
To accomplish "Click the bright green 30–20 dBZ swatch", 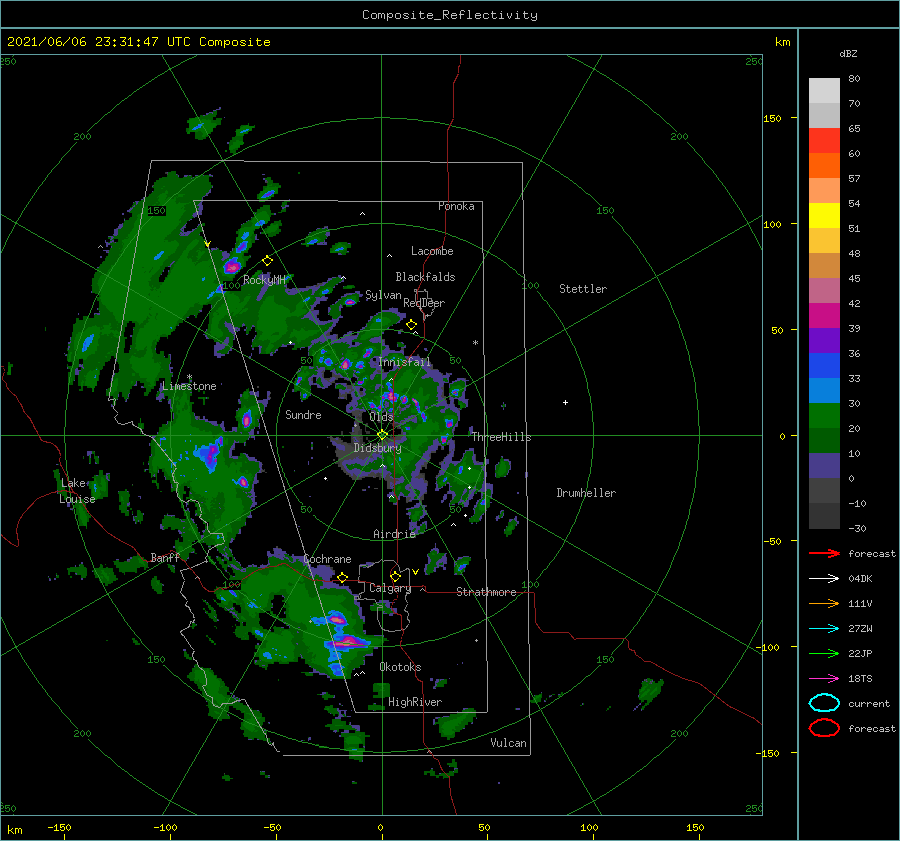I will coord(824,416).
